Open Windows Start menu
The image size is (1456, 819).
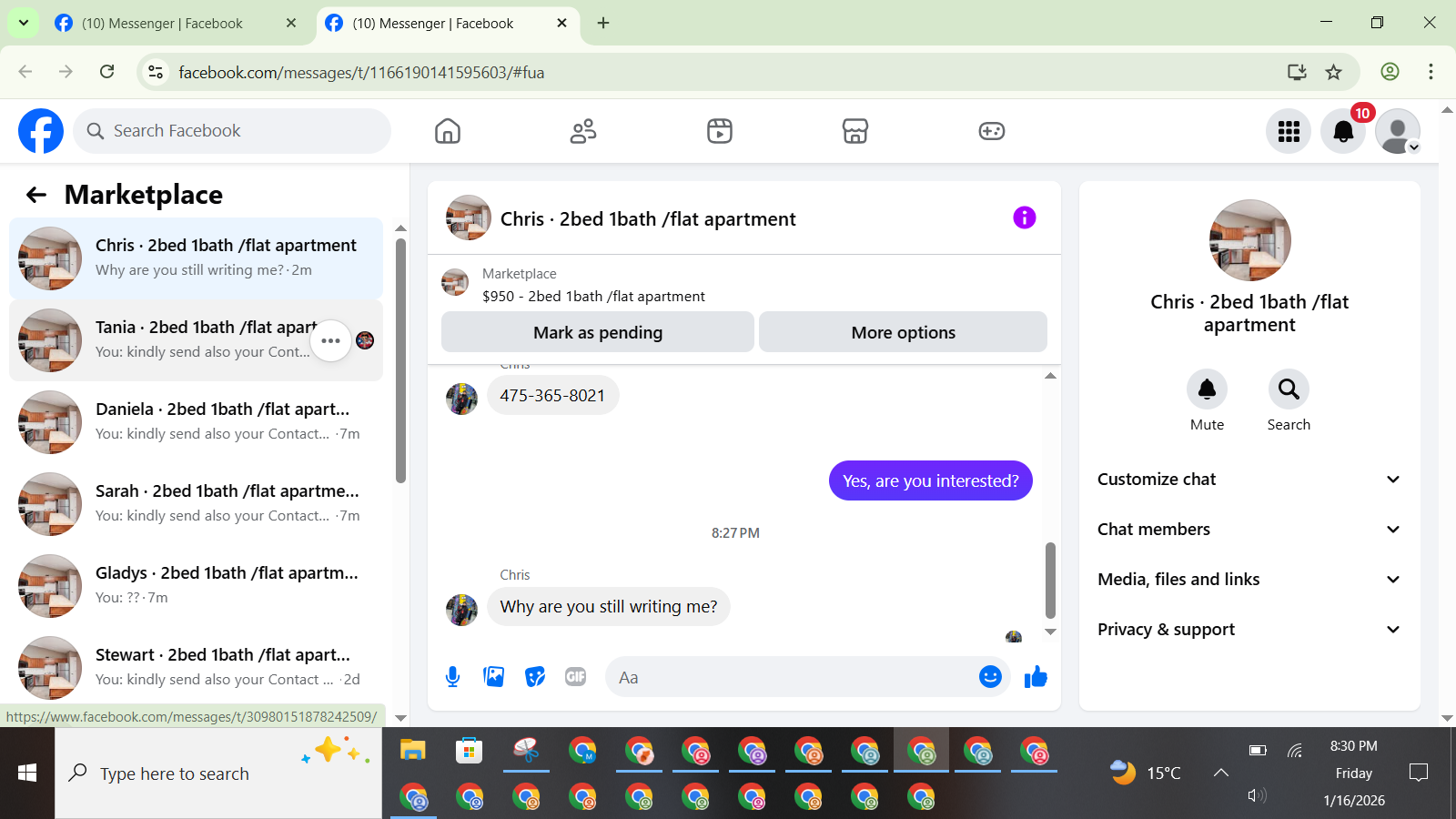coord(27,773)
